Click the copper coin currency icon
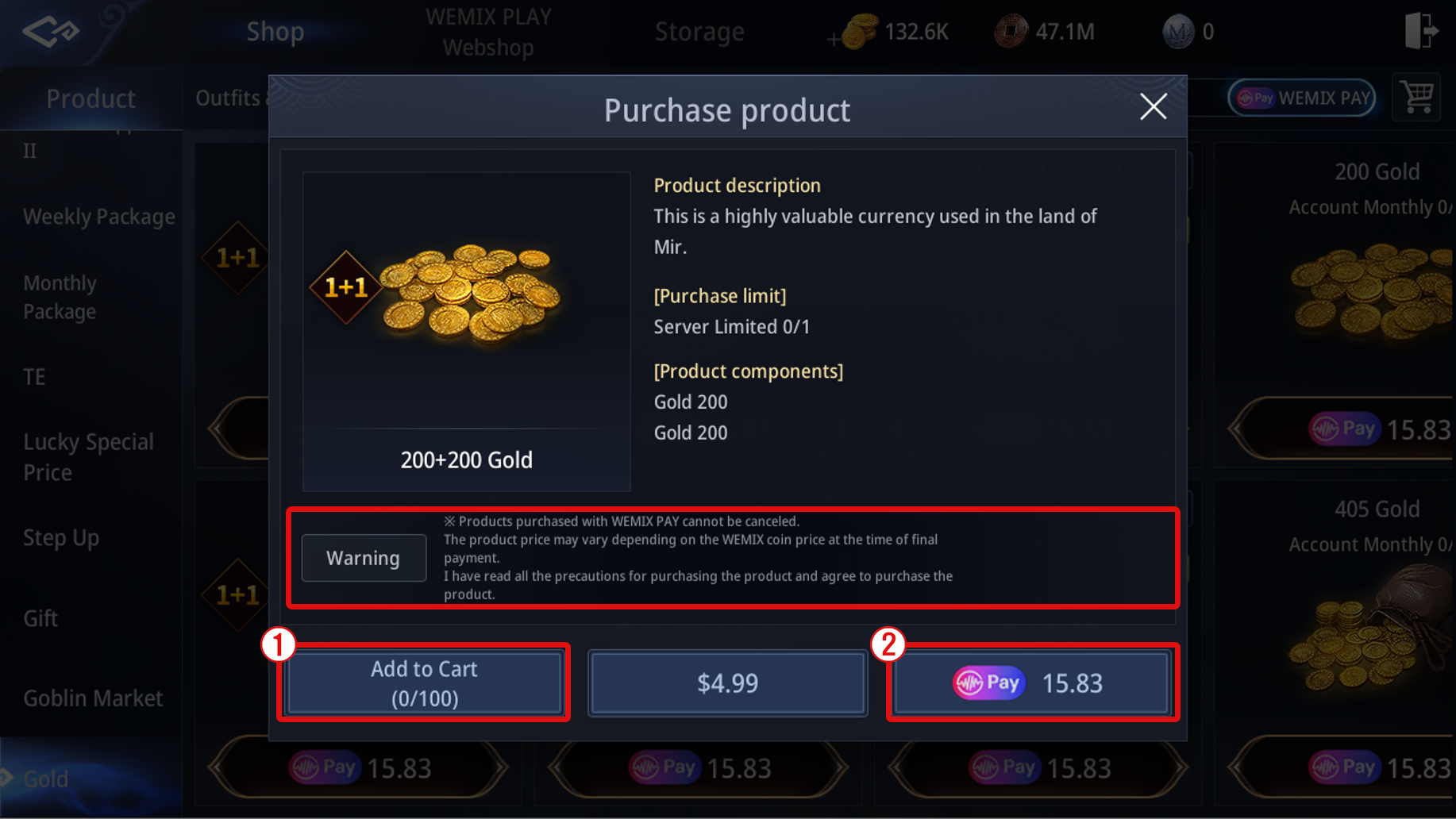Viewport: 1456px width, 819px height. click(x=1011, y=32)
